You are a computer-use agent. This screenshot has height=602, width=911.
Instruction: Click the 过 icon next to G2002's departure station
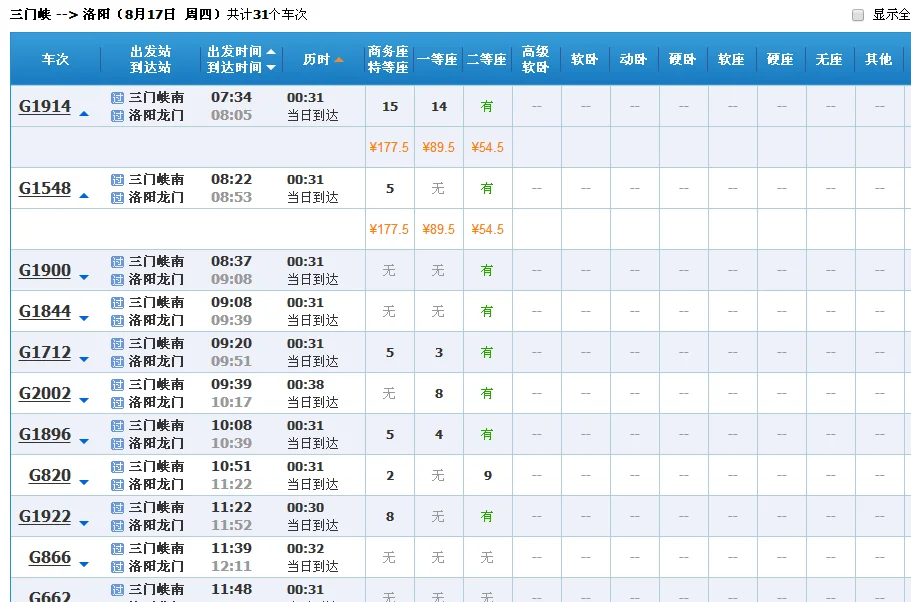(117, 383)
